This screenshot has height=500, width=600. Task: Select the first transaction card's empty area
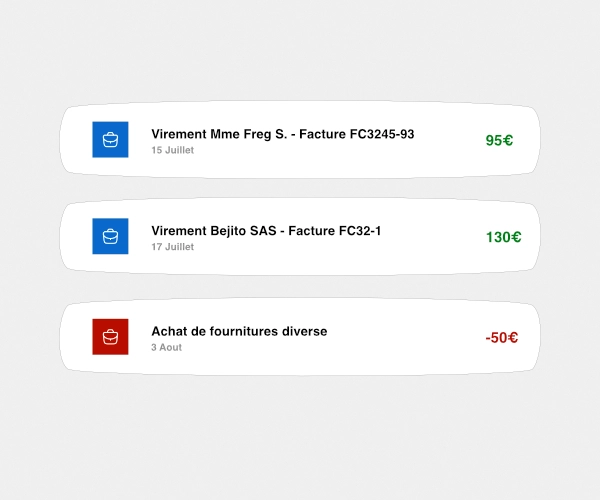click(x=448, y=161)
